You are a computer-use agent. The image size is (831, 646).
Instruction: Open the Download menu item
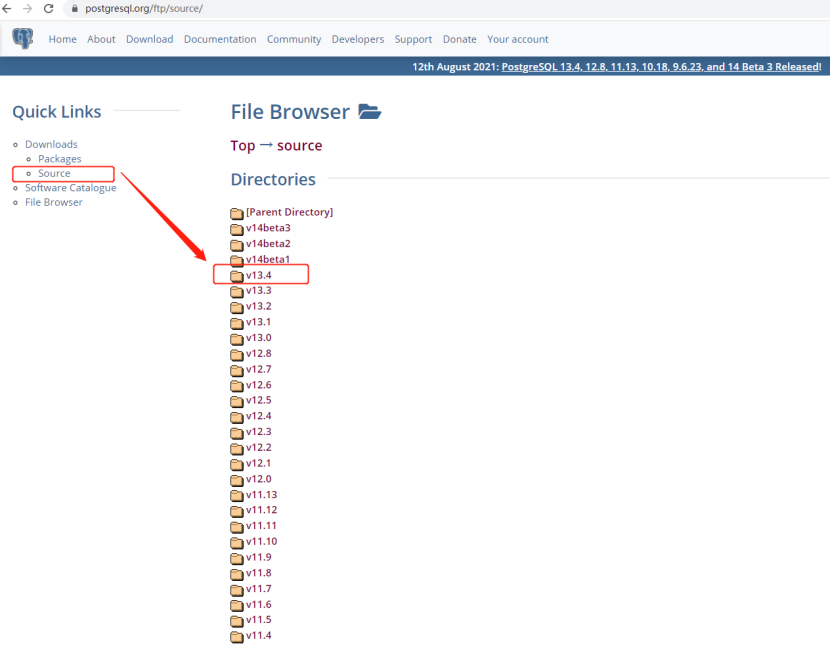pyautogui.click(x=149, y=39)
